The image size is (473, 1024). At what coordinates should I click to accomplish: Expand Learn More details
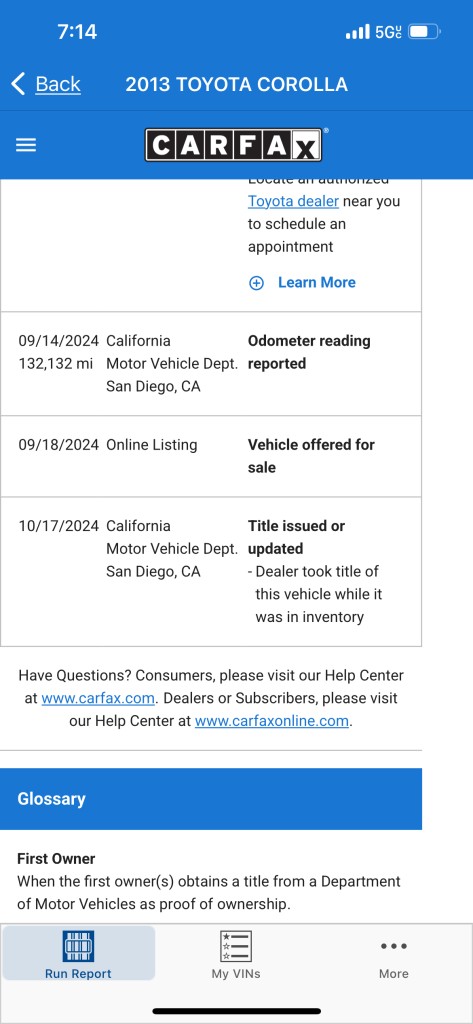(x=317, y=283)
